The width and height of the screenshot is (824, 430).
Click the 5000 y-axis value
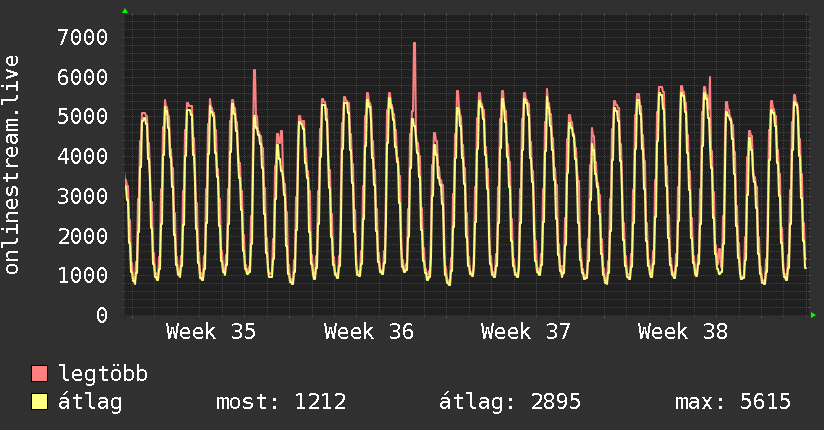[83, 117]
